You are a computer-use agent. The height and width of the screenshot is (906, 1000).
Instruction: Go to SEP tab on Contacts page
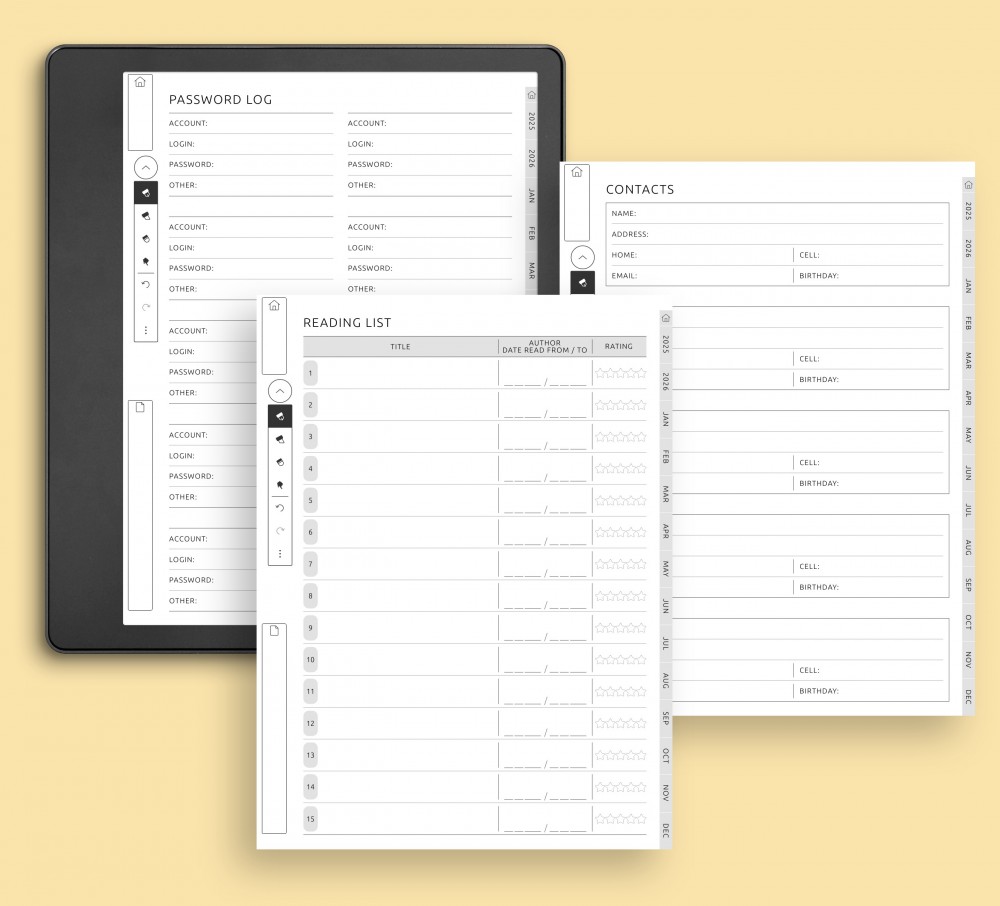968,585
